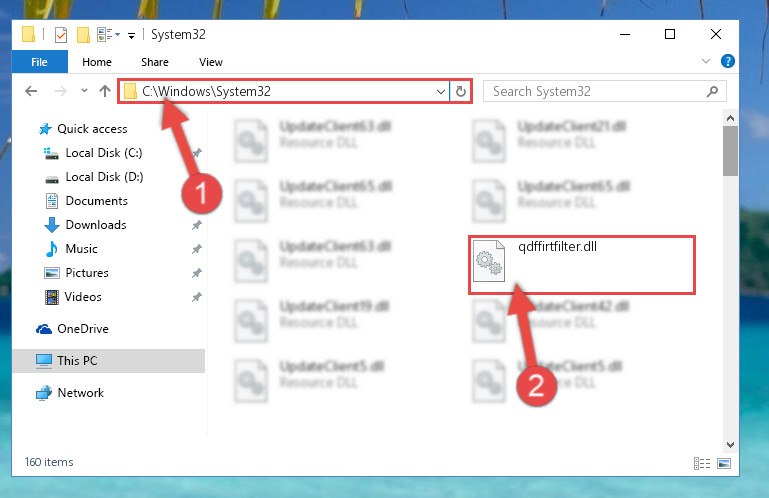
Task: Click the Back navigation arrow
Action: pyautogui.click(x=31, y=91)
